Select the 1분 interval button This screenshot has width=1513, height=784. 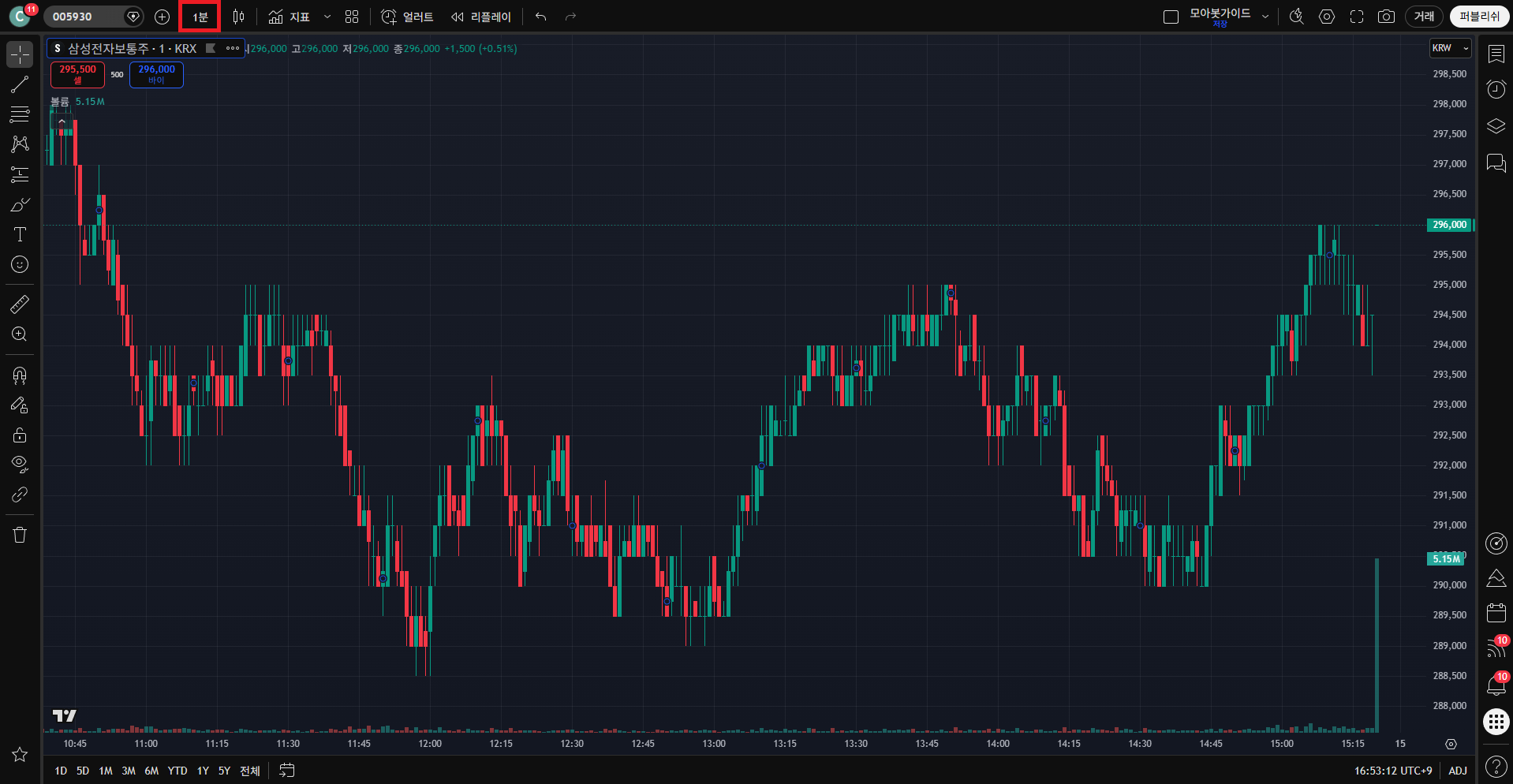200,17
